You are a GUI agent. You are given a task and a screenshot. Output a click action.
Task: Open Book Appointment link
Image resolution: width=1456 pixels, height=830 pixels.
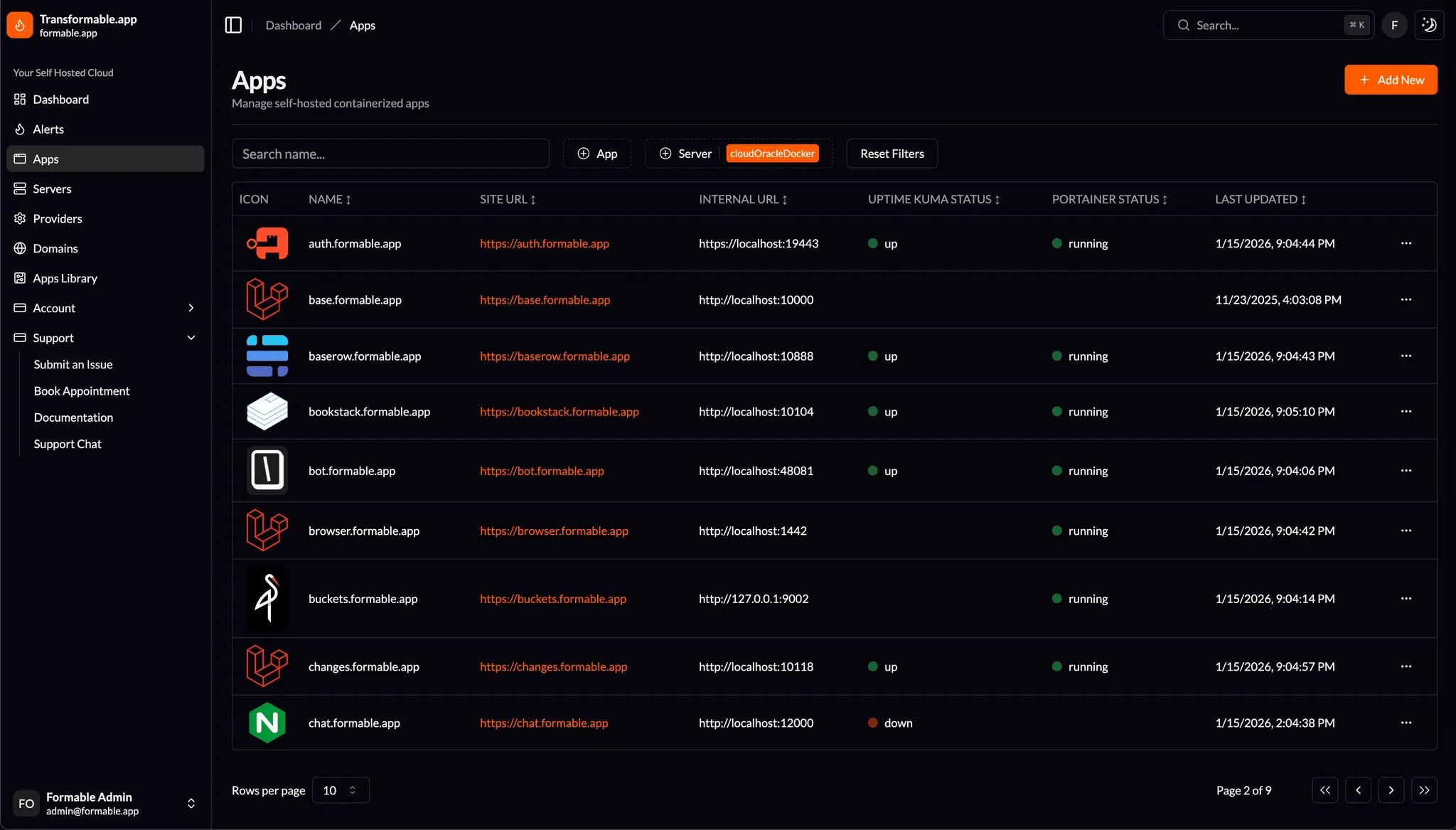(82, 391)
